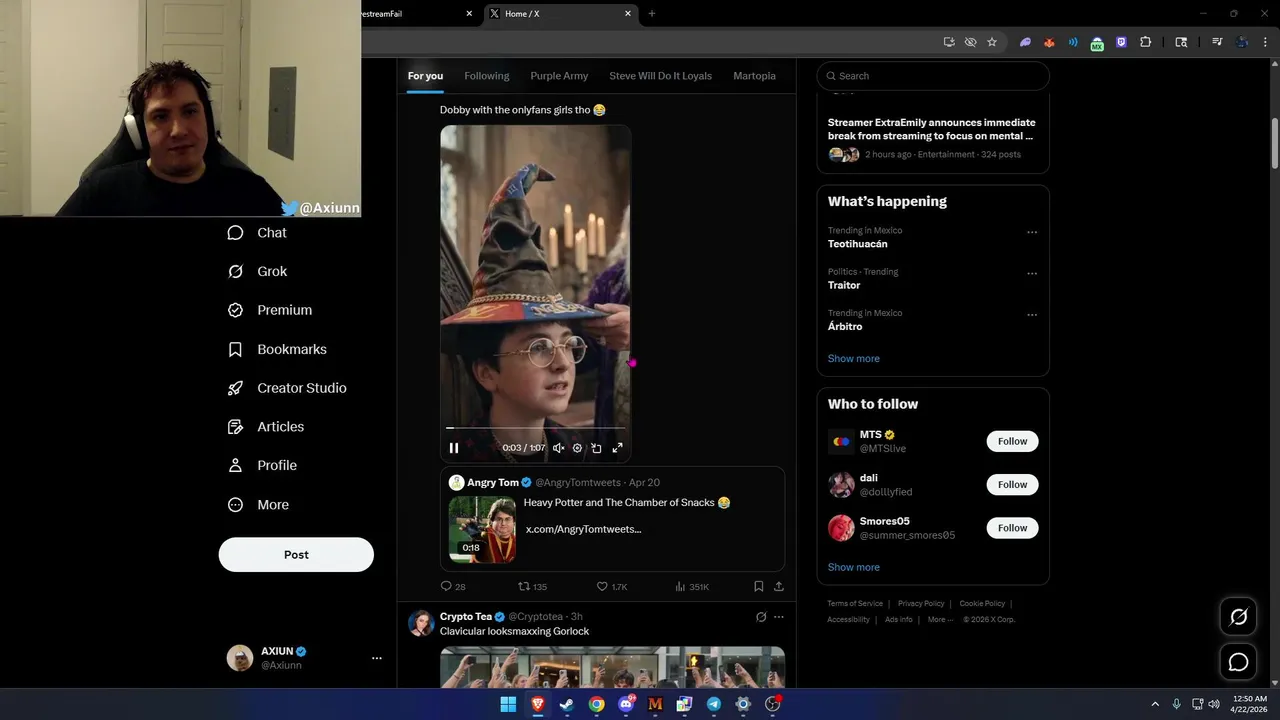Viewport: 1280px width, 720px height.
Task: Show more under Who to follow
Action: 854,567
